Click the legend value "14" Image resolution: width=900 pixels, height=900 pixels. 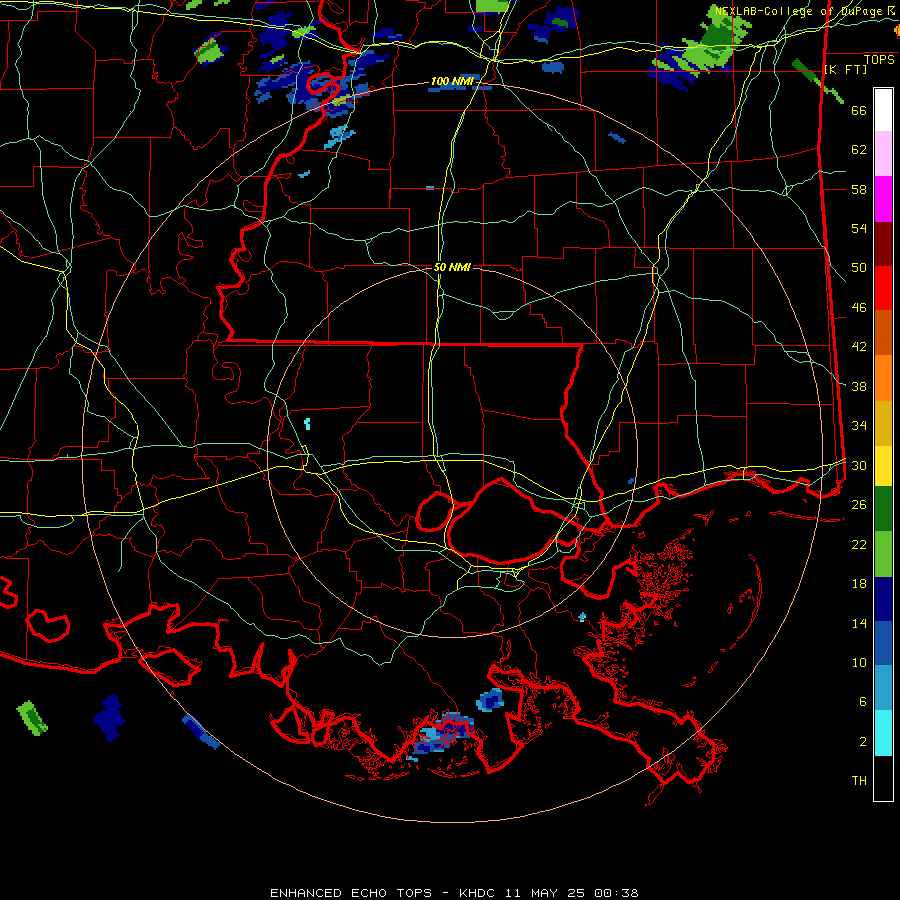pos(859,624)
